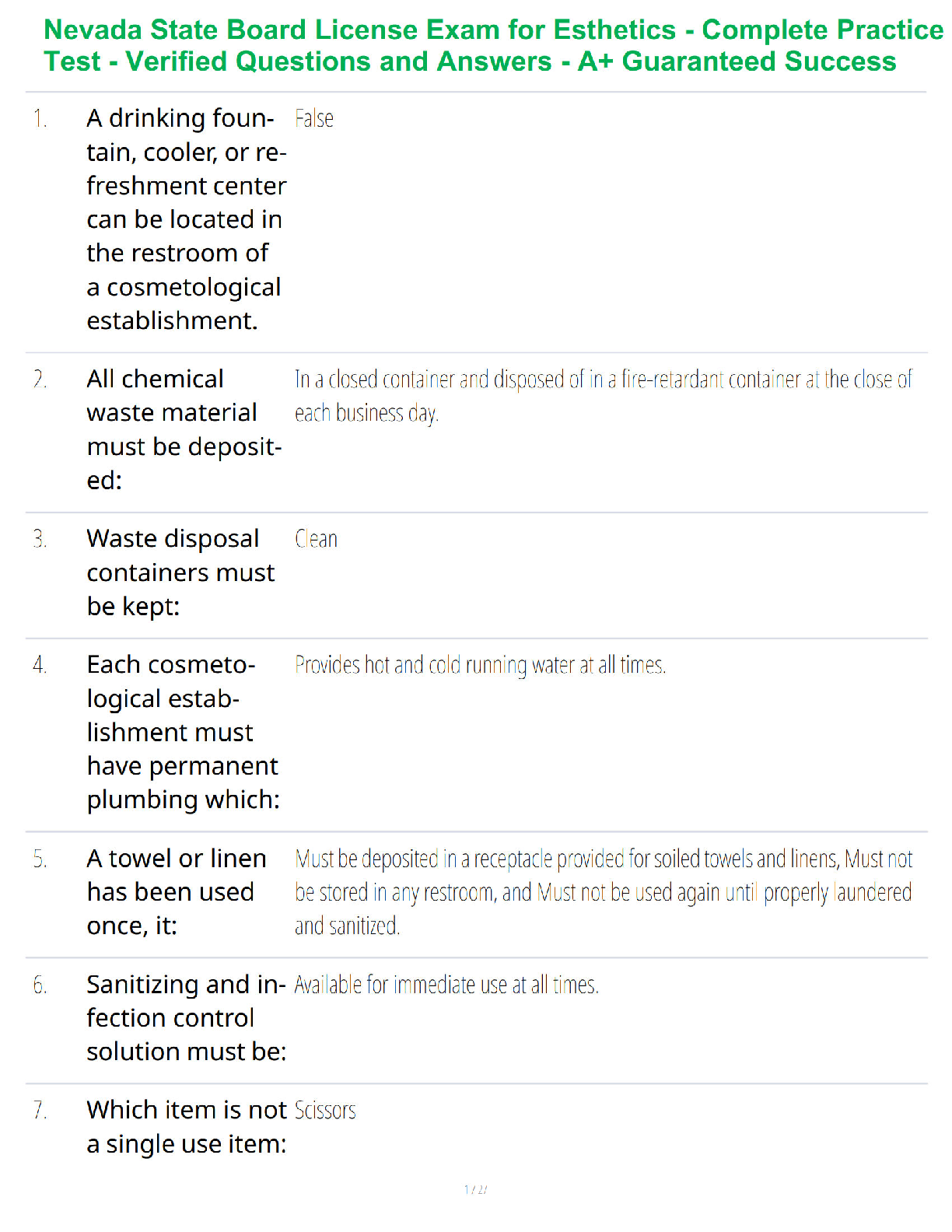952x1232 pixels.
Task: Click the 'False' answer text
Action: click(314, 118)
